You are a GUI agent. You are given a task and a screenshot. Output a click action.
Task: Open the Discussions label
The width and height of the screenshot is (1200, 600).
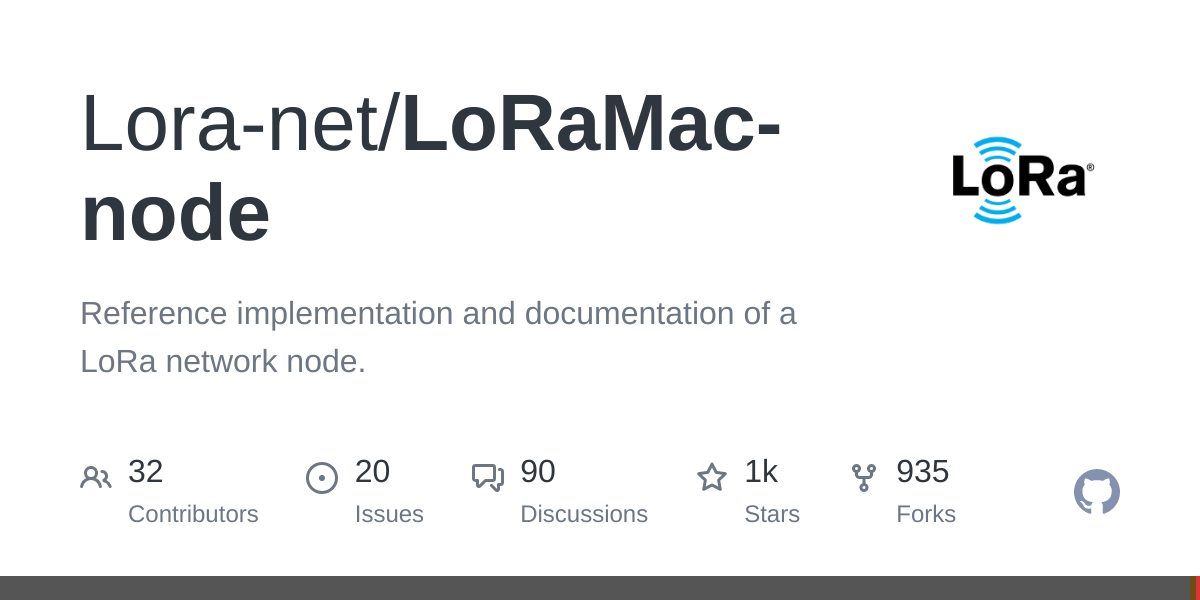(584, 514)
